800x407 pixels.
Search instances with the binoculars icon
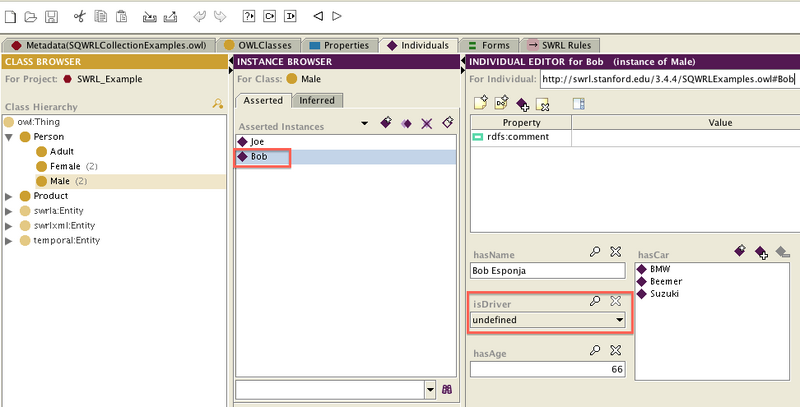[x=447, y=390]
